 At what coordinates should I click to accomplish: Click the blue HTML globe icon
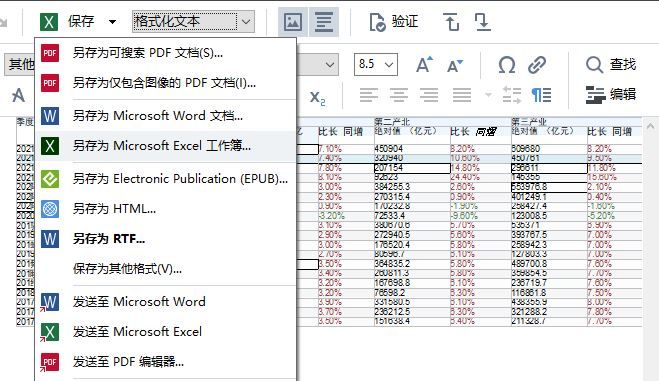(x=50, y=209)
